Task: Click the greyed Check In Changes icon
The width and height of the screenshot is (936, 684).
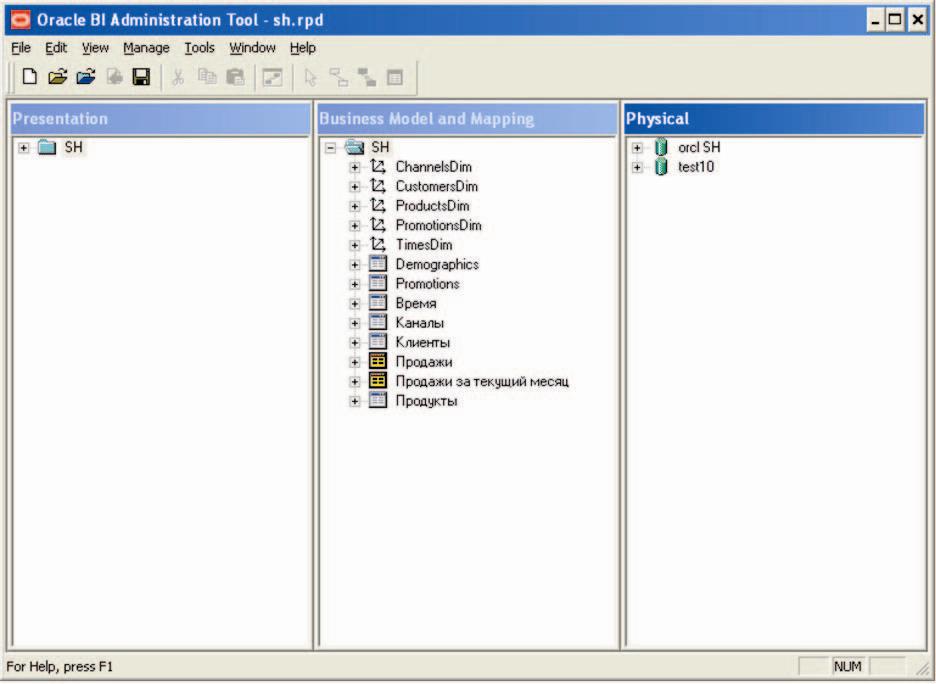Action: [x=114, y=76]
